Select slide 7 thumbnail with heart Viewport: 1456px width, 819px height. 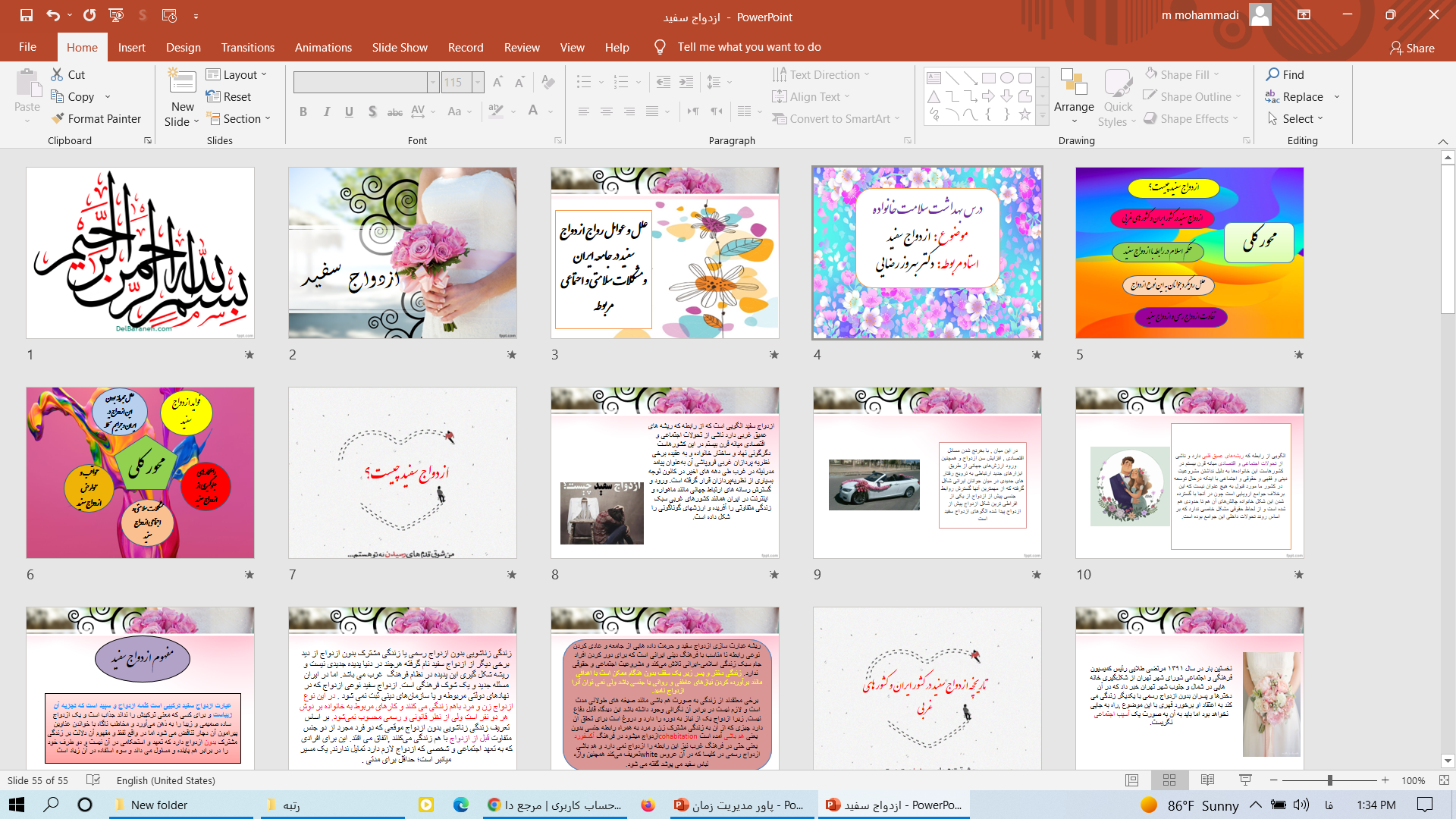[402, 473]
